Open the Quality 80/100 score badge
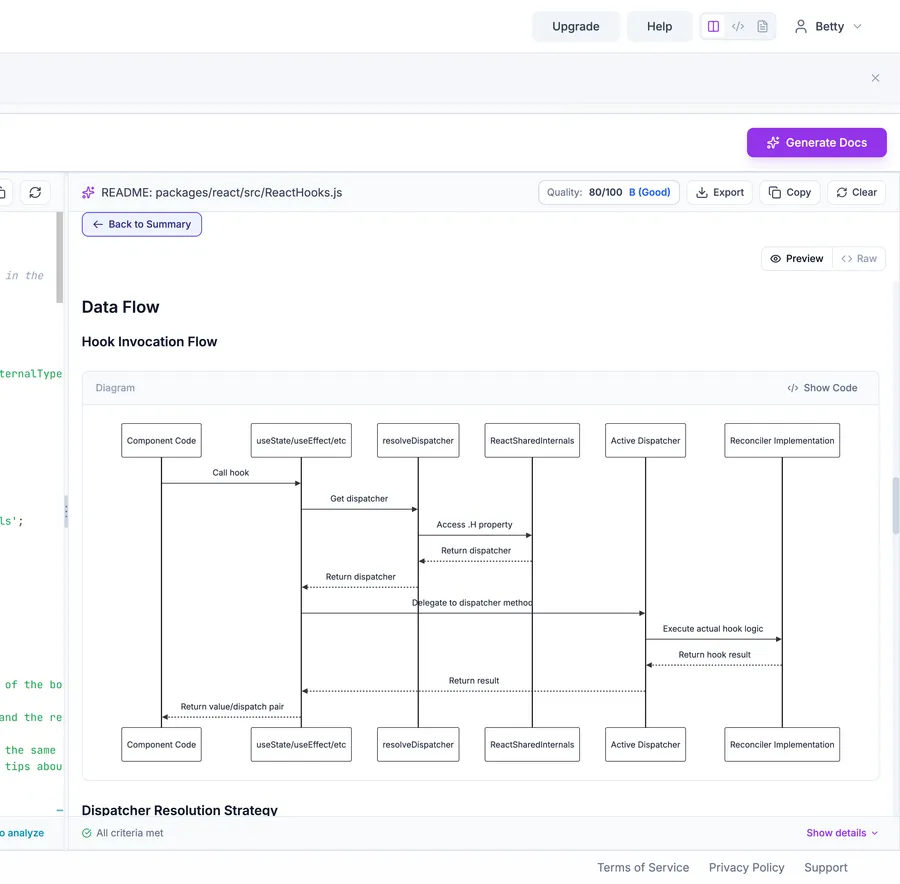 tap(609, 192)
